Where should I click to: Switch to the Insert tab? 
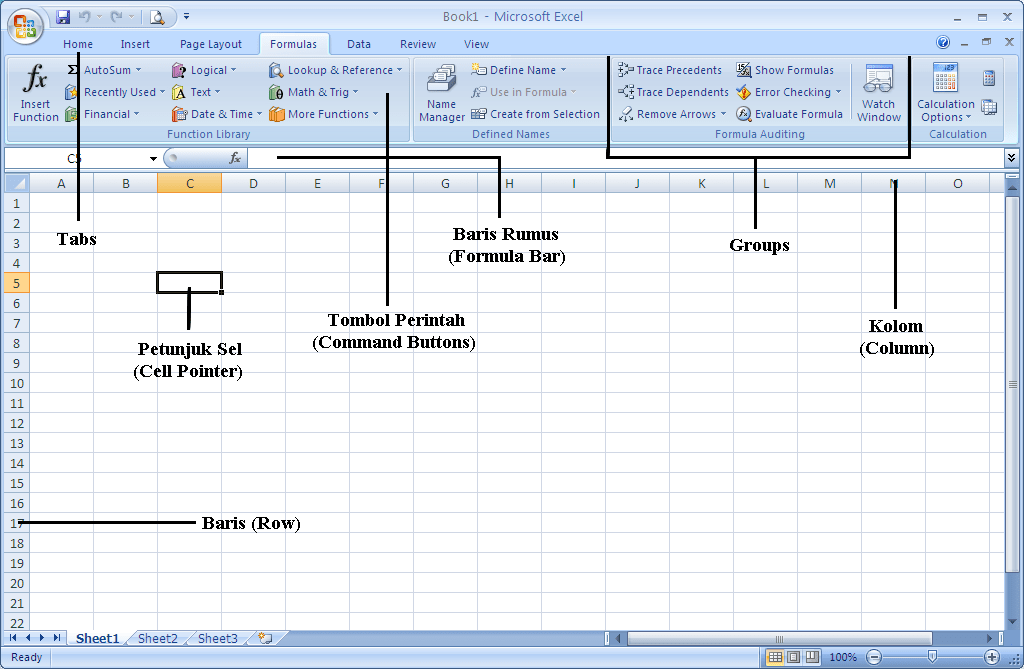pos(135,44)
